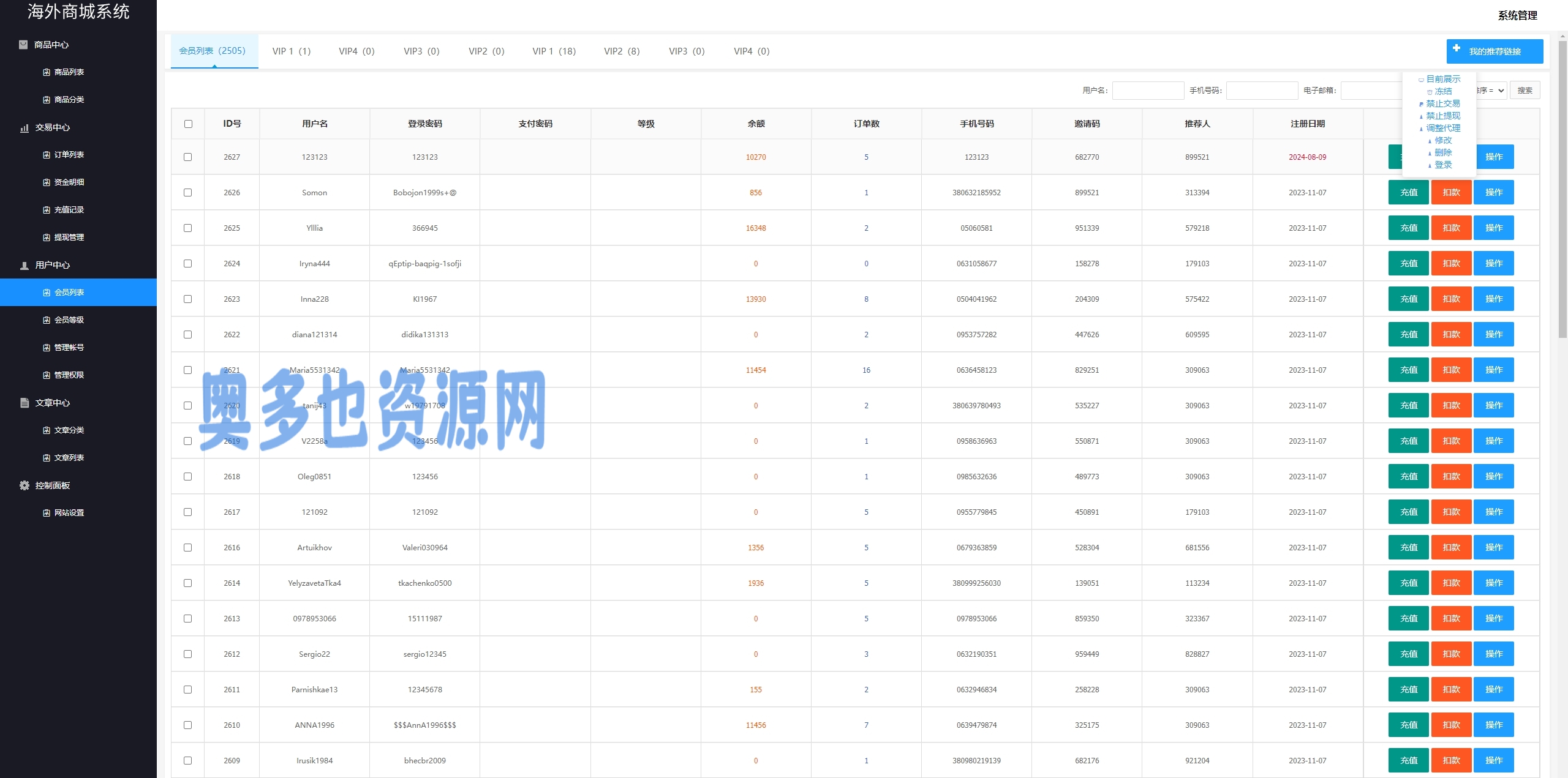Click the icon next to 网站设置
This screenshot has width=1568, height=778.
pyautogui.click(x=47, y=513)
